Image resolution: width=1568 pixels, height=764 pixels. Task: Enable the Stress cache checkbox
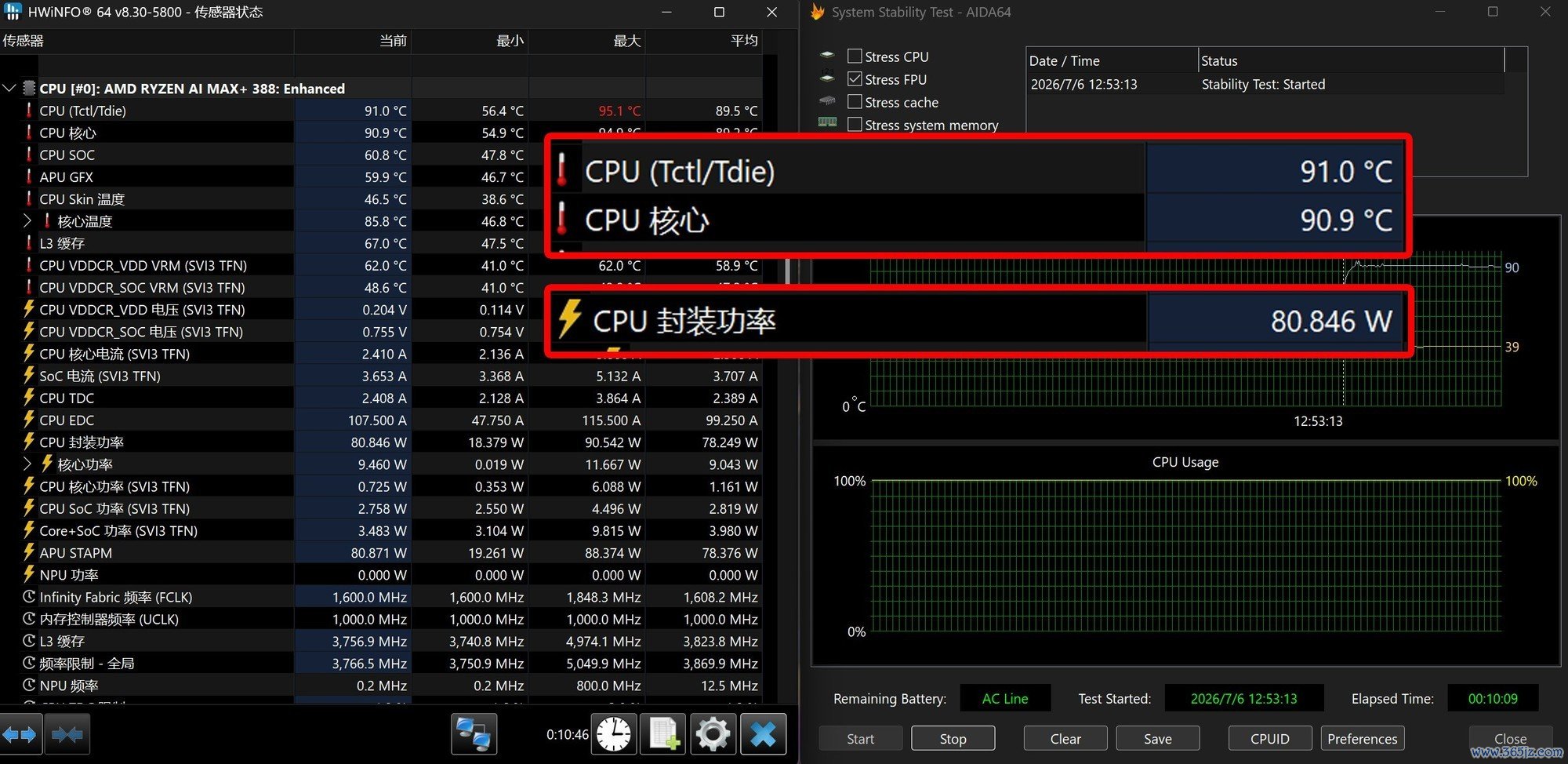(x=855, y=101)
